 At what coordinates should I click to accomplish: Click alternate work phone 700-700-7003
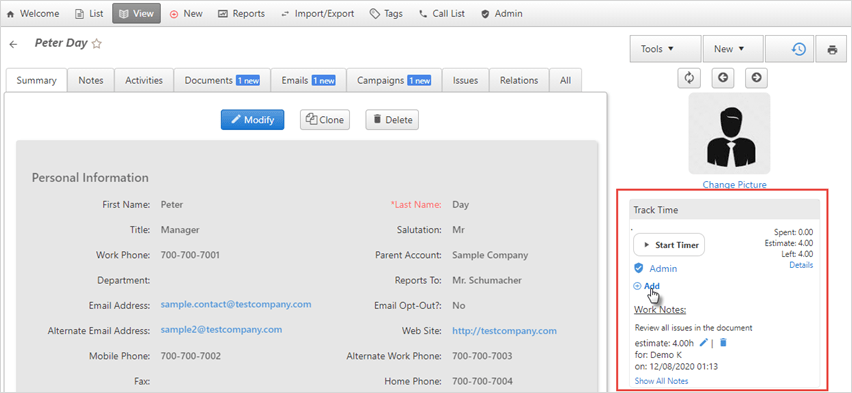click(x=482, y=356)
